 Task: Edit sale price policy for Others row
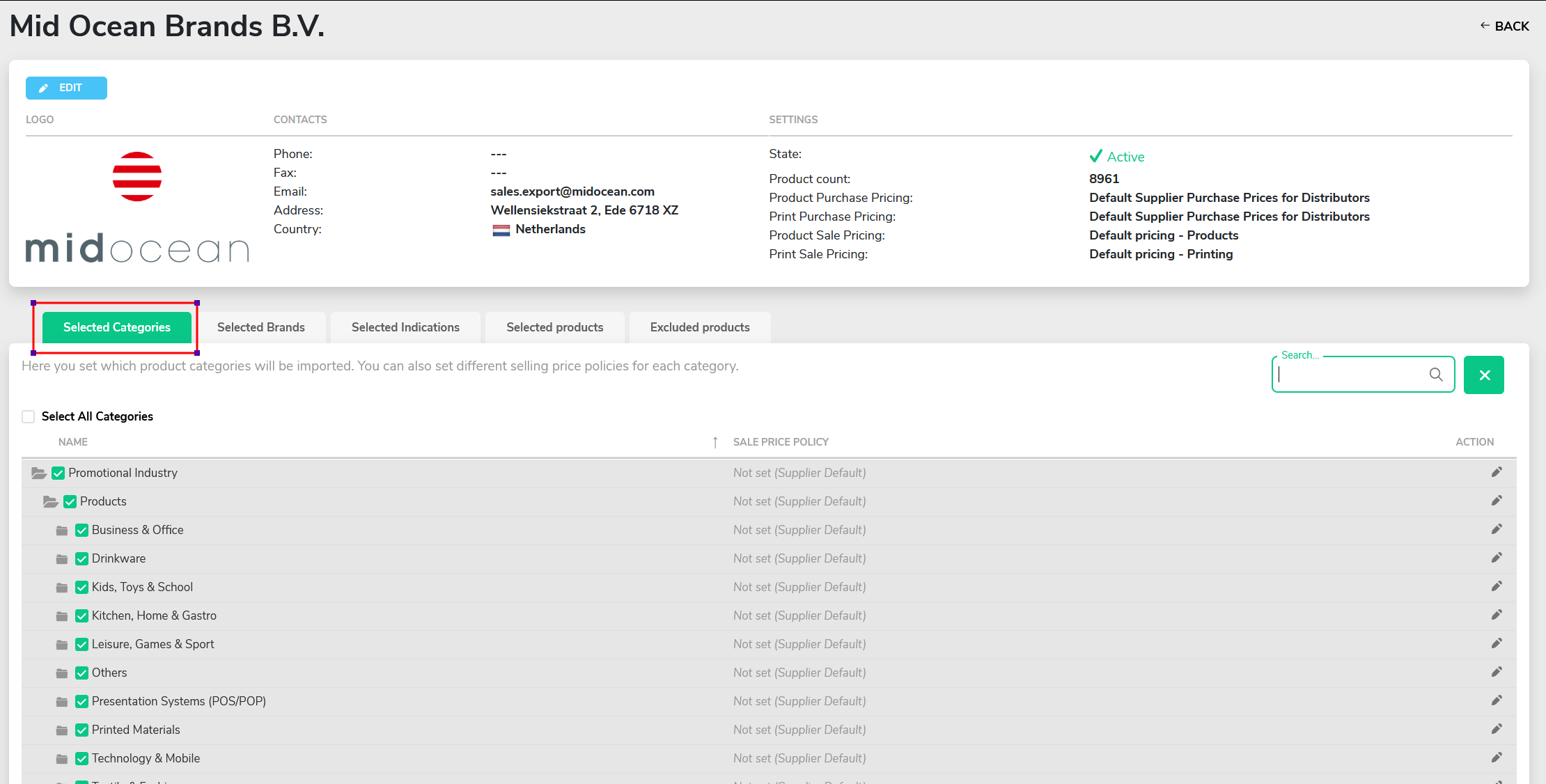[1497, 672]
